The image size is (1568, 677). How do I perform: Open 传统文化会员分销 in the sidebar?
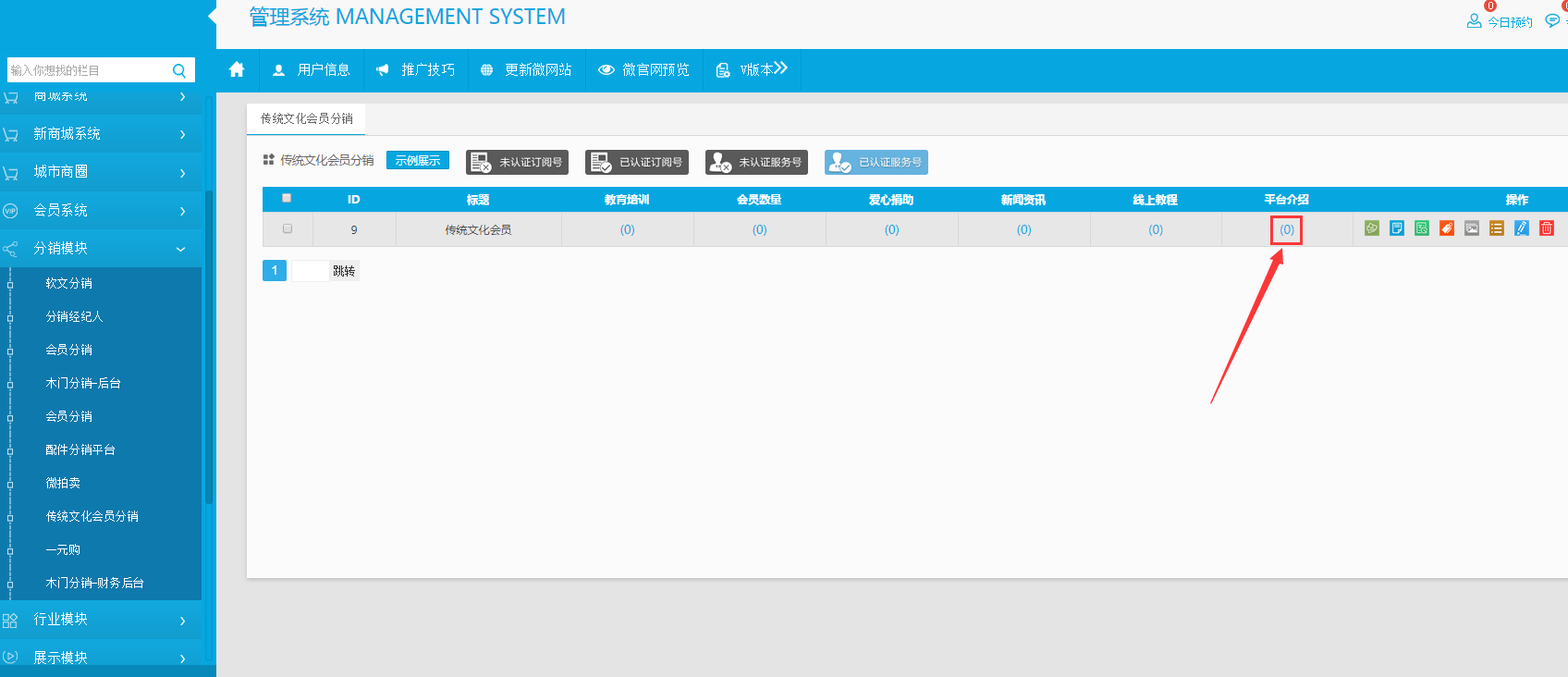[x=92, y=516]
